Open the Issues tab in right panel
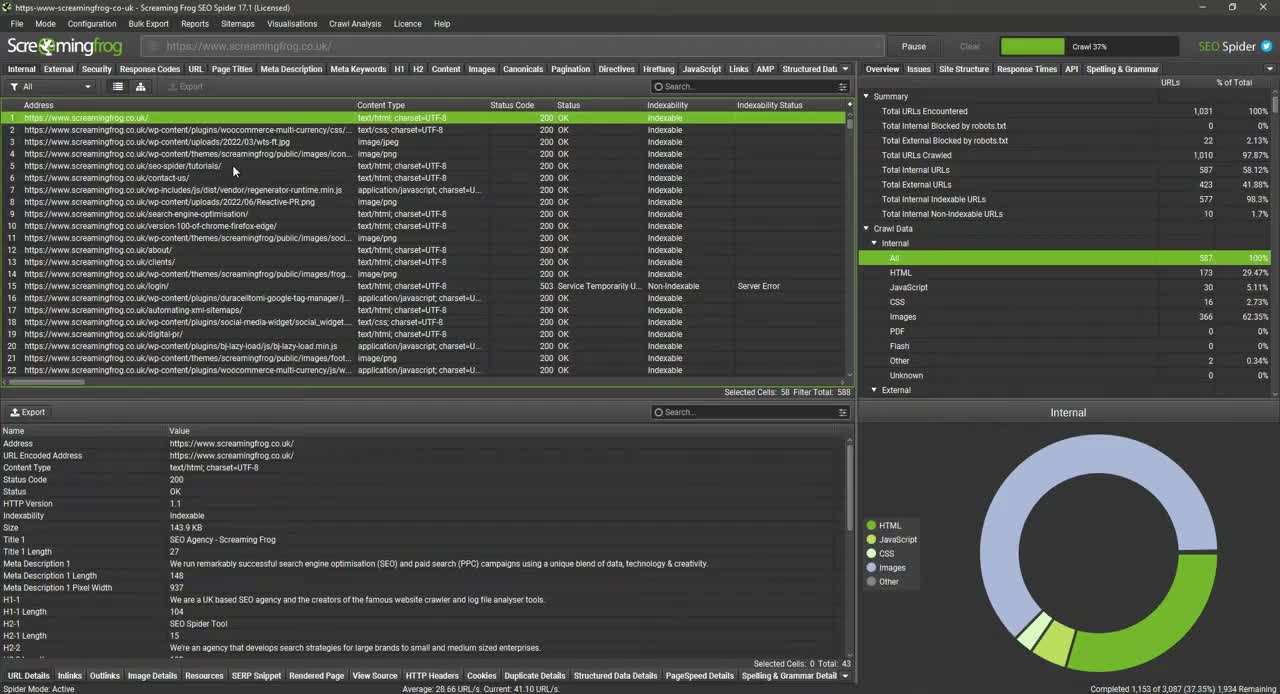The height and width of the screenshot is (694, 1280). [x=919, y=69]
